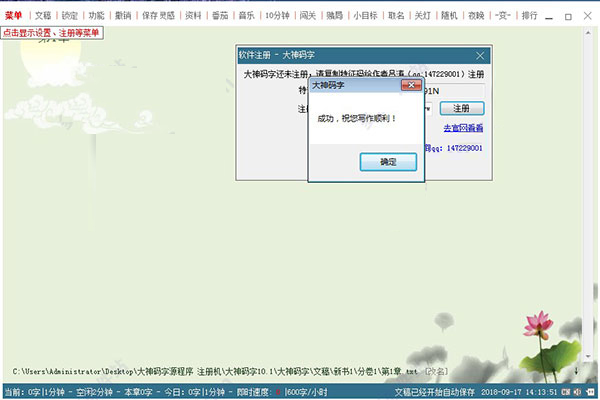Open the 去官网看看 link

click(x=463, y=128)
